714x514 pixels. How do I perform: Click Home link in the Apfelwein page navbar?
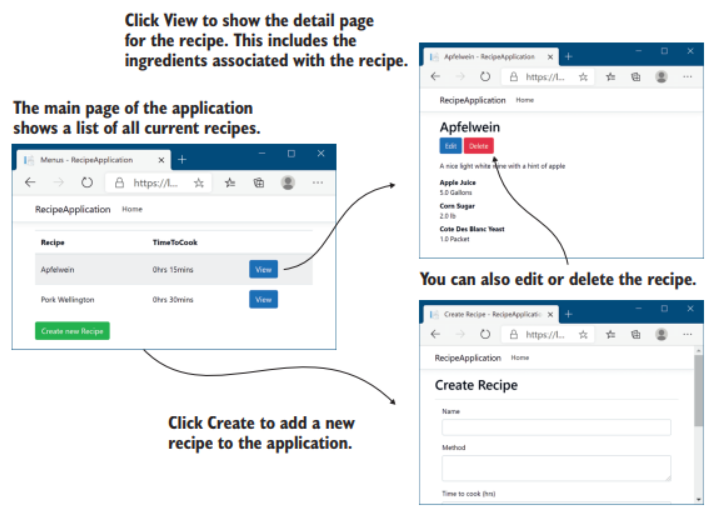[x=524, y=100]
